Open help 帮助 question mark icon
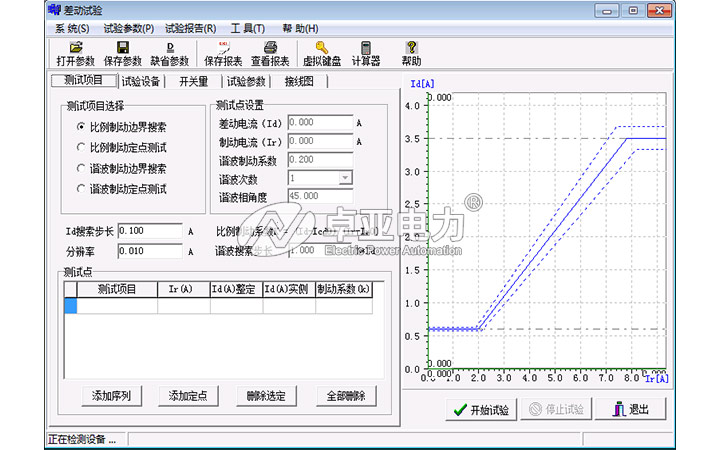The width and height of the screenshot is (720, 450). coord(411,54)
